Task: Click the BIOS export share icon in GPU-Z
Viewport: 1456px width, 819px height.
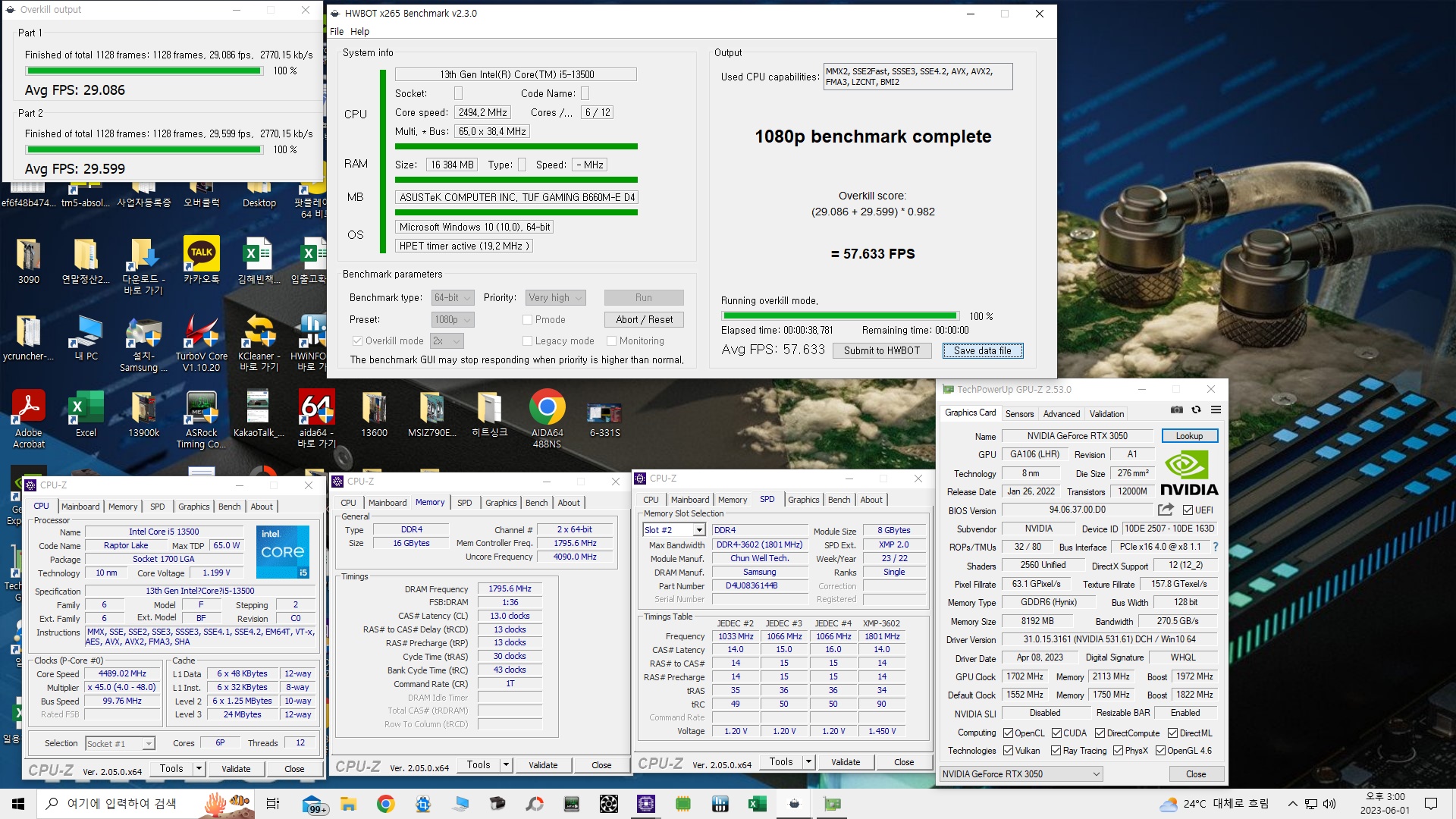Action: click(x=1166, y=510)
